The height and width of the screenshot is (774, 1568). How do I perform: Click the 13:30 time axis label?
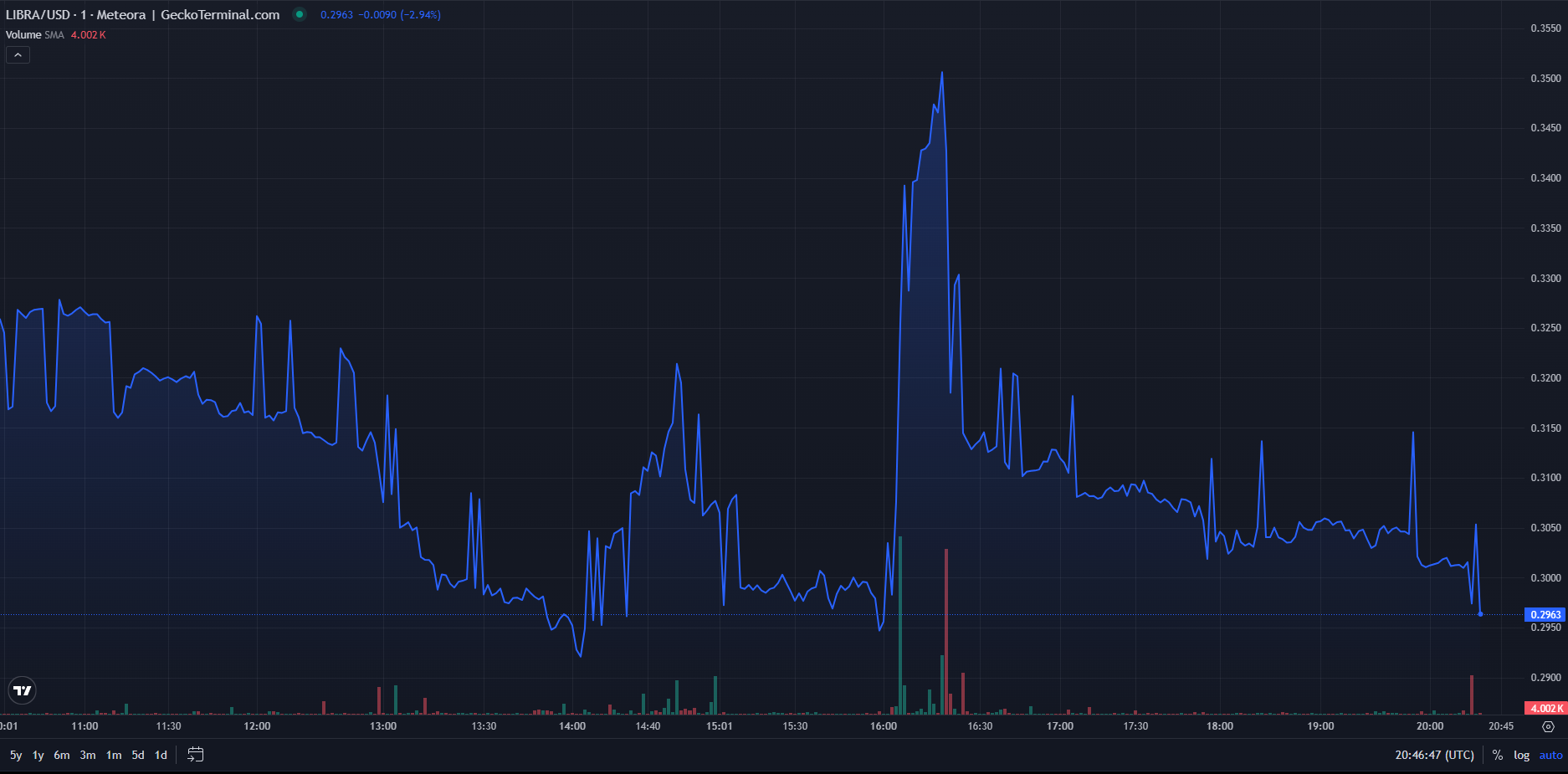tap(484, 726)
